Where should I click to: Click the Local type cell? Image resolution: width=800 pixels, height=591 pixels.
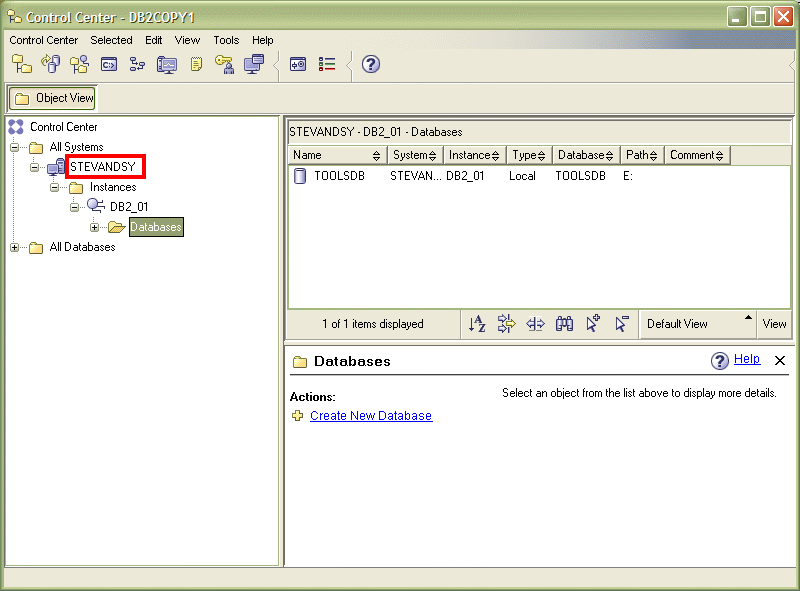(522, 176)
